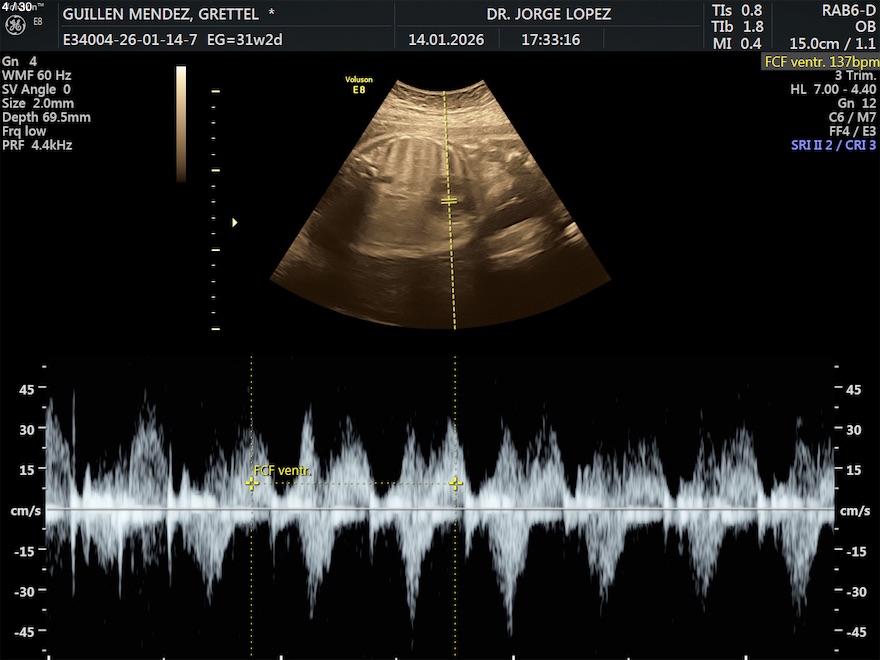Click the WMF 60 Hz wall filter setting
Image resolution: width=880 pixels, height=660 pixels.
point(37,75)
